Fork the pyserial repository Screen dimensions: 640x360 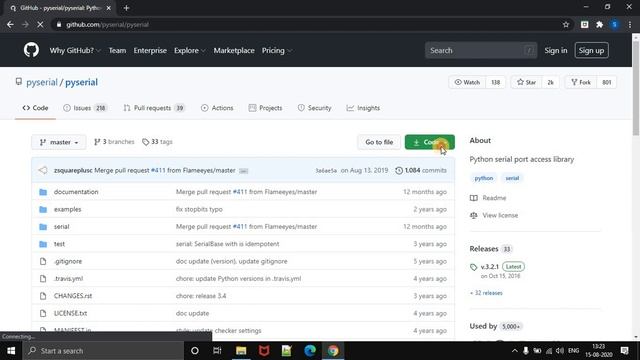581,82
